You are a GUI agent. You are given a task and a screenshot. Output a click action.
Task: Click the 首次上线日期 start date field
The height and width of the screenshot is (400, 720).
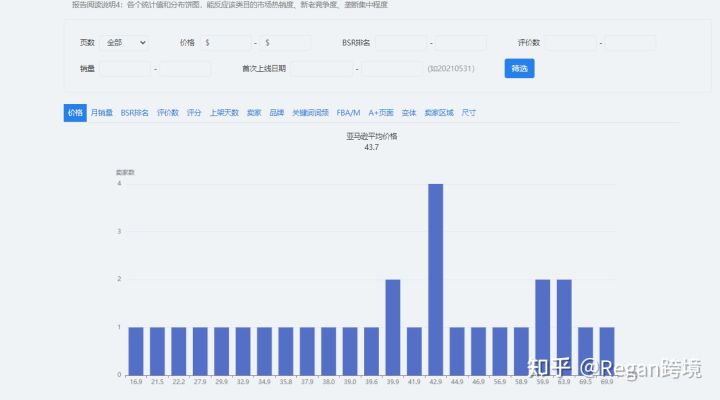321,68
